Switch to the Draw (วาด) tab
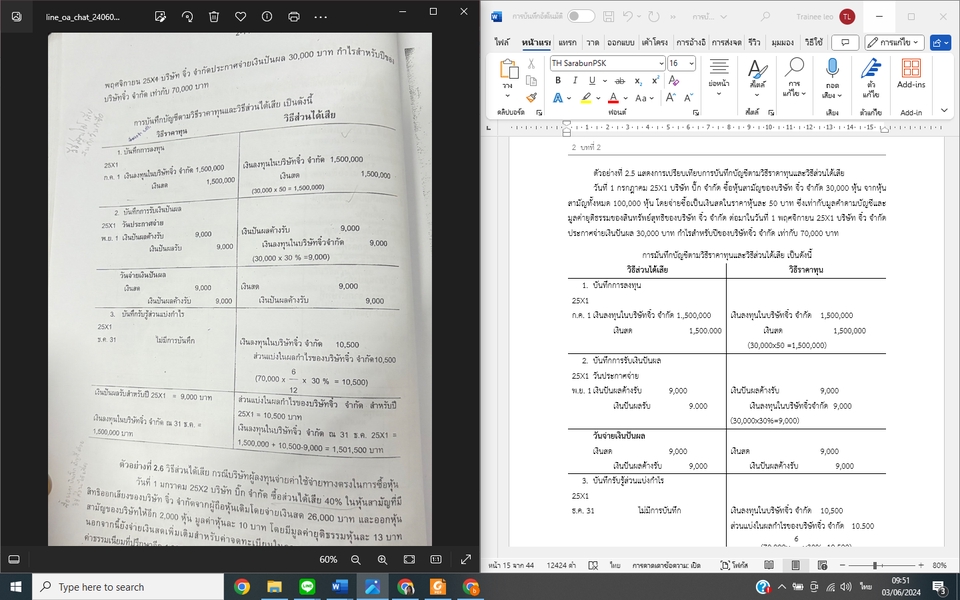Viewport: 960px width, 600px height. pyautogui.click(x=593, y=42)
